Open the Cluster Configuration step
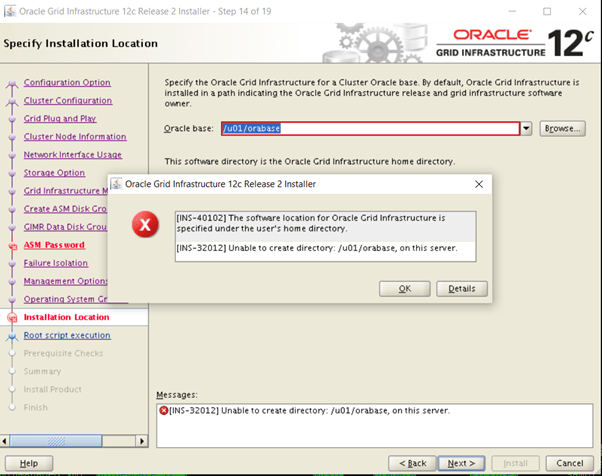602x476 pixels. pos(68,101)
